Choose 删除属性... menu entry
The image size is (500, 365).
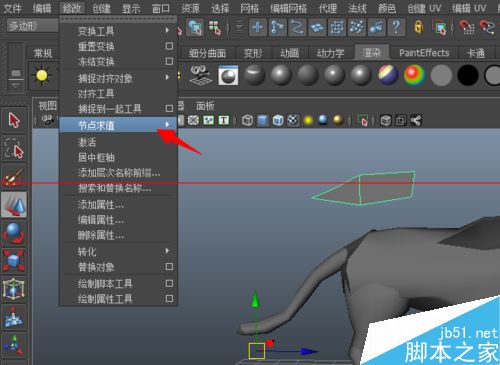pyautogui.click(x=118, y=235)
